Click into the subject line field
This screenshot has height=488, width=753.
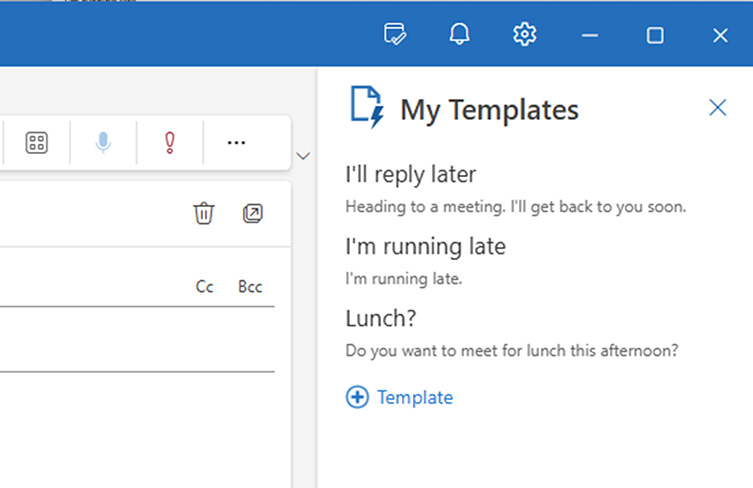(x=137, y=340)
